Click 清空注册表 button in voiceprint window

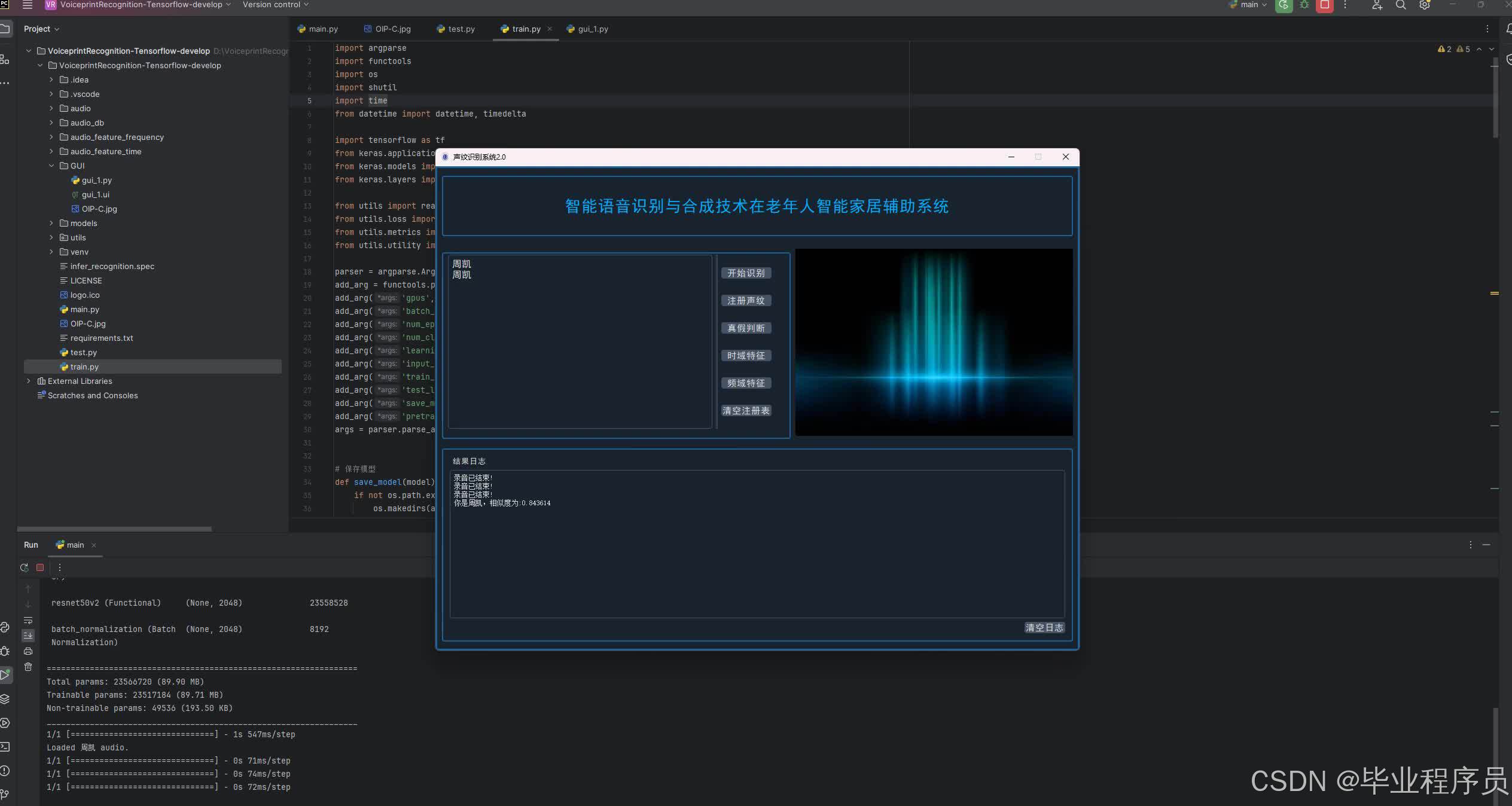point(746,410)
